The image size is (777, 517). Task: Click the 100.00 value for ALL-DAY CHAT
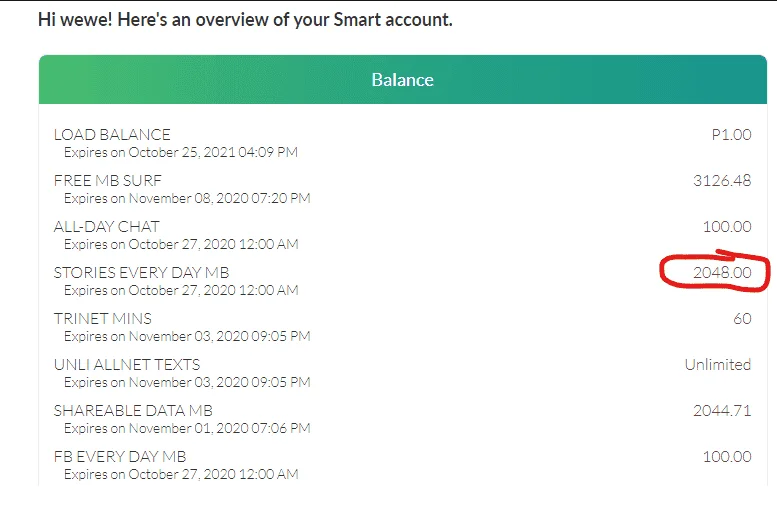tap(727, 227)
